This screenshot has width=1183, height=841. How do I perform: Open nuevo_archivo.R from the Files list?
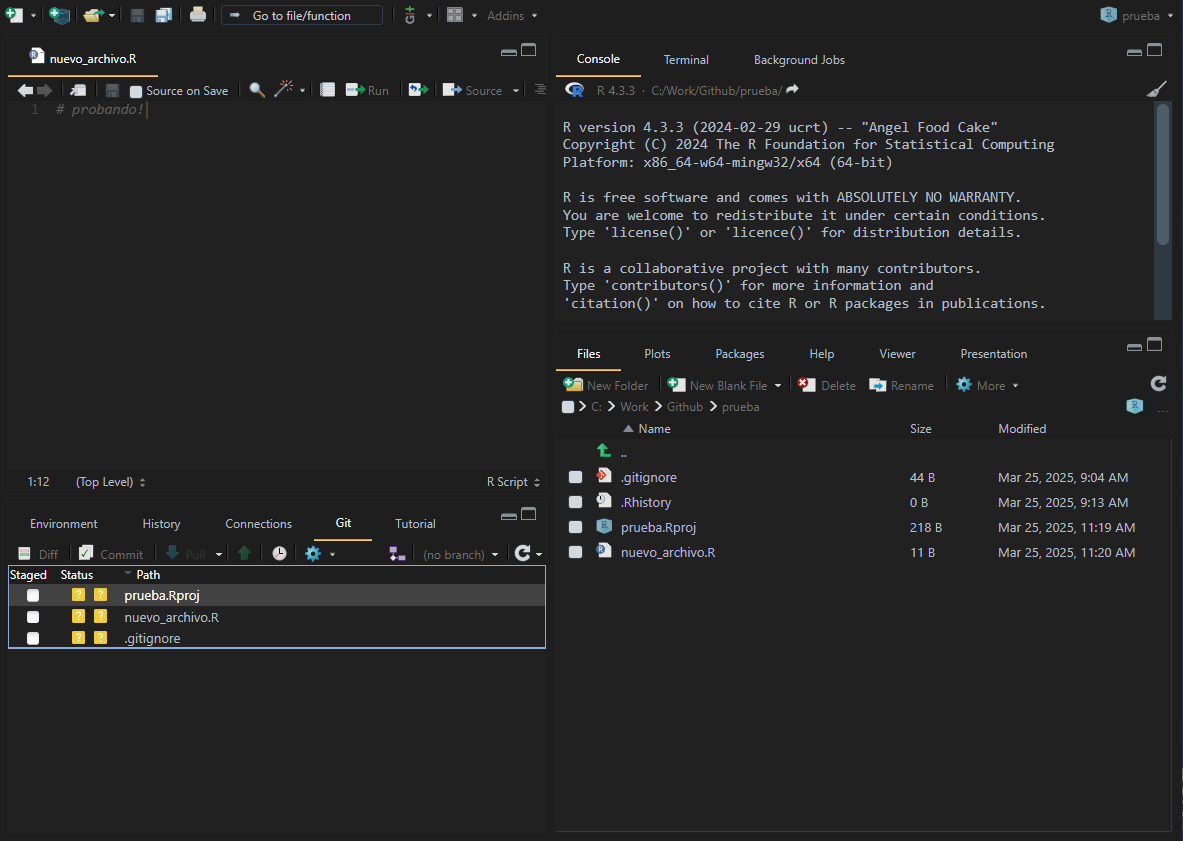[668, 552]
